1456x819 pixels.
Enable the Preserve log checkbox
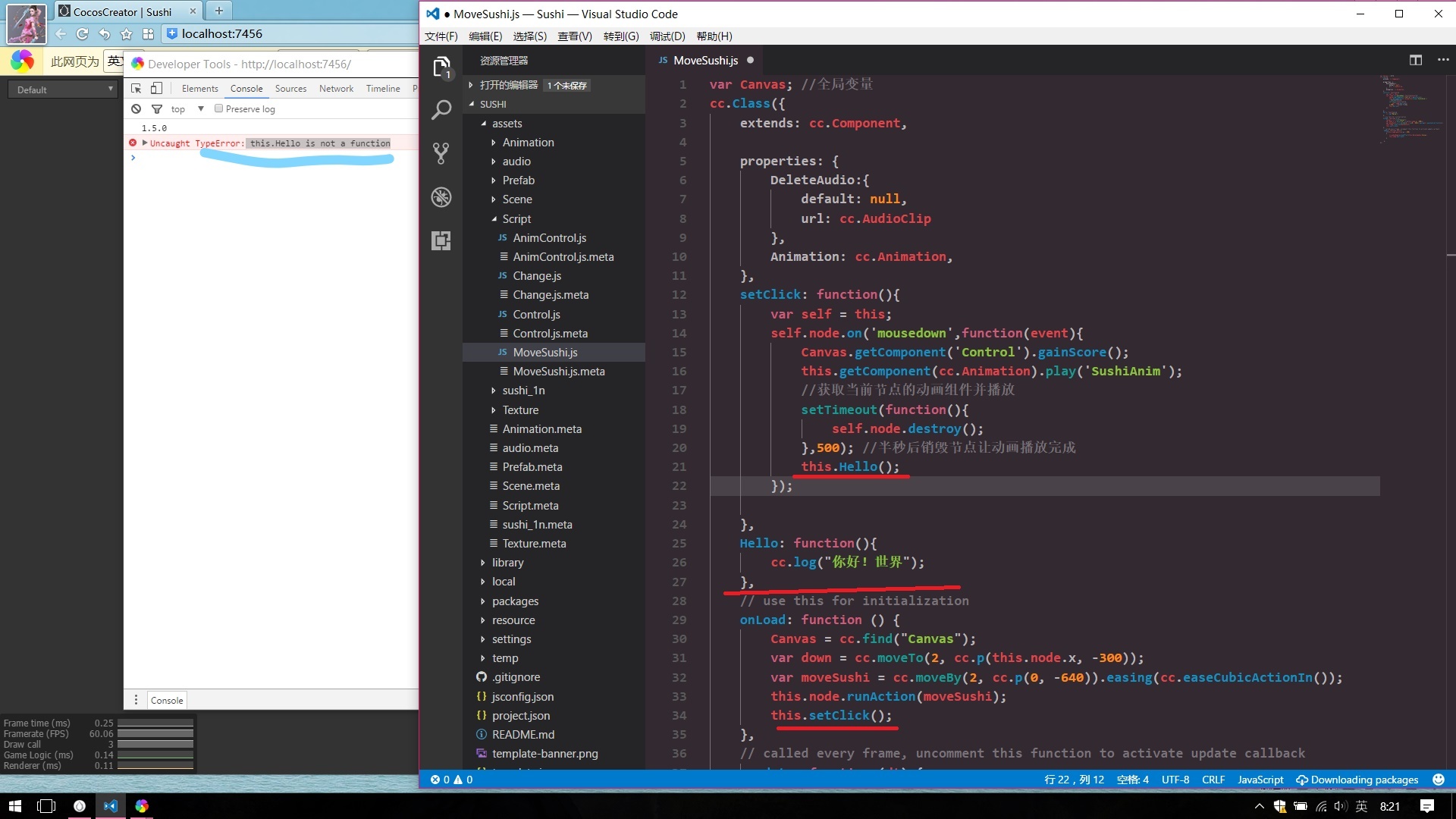coord(219,108)
